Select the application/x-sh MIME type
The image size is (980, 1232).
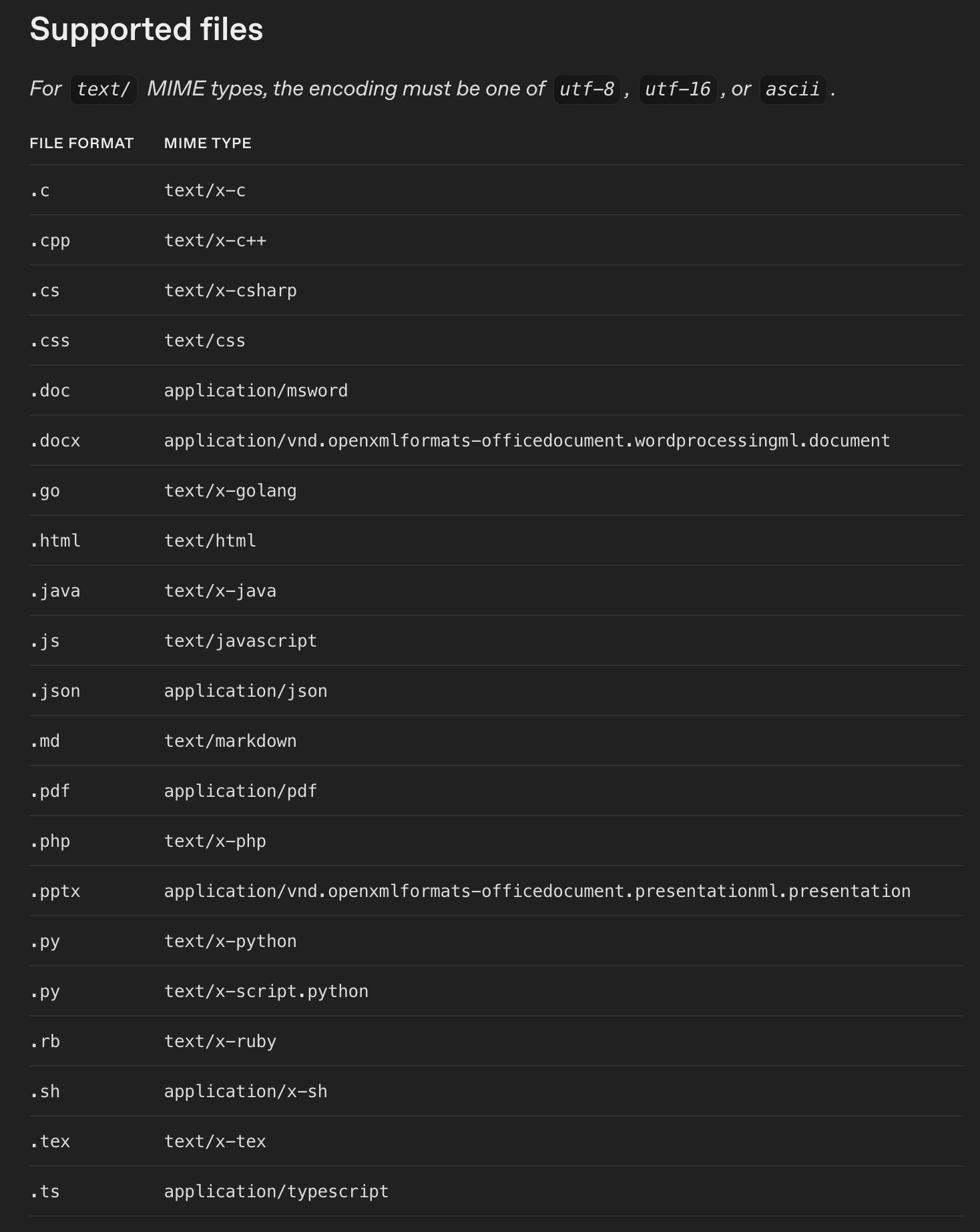tap(246, 1092)
